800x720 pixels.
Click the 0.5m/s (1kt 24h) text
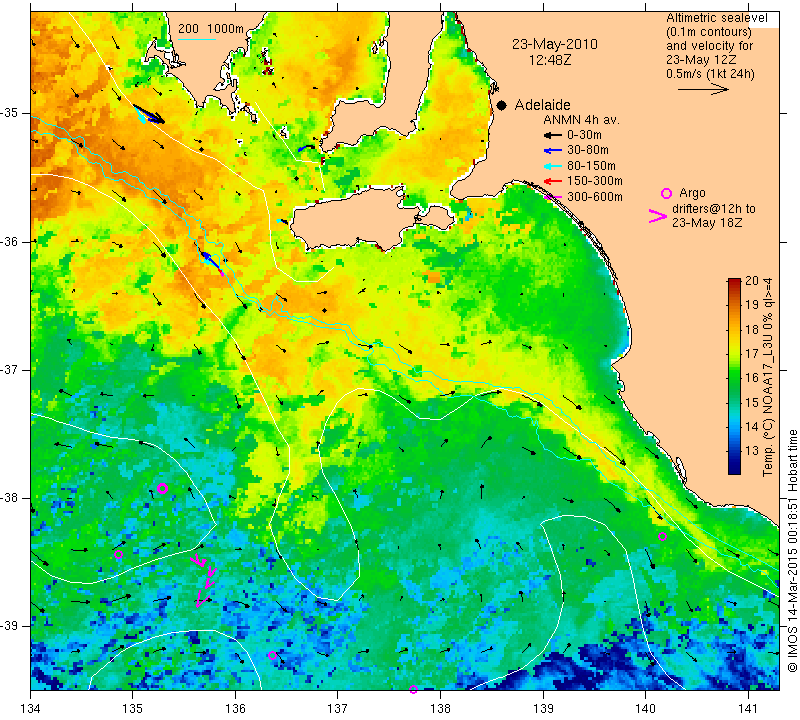710,74
